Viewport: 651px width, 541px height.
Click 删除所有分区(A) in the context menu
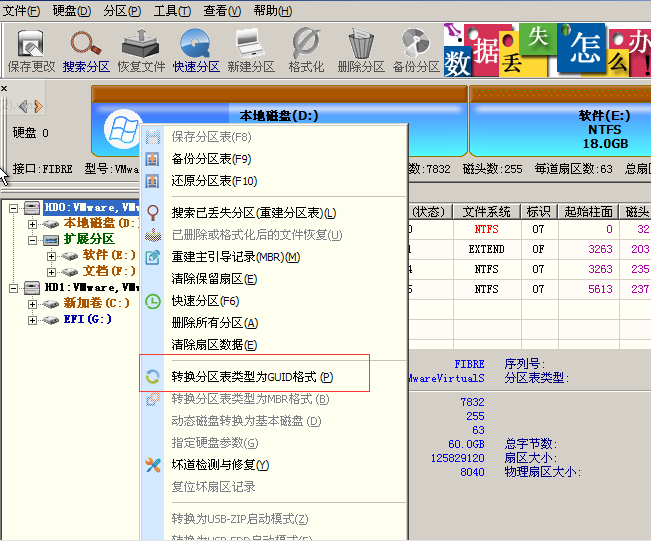point(214,323)
